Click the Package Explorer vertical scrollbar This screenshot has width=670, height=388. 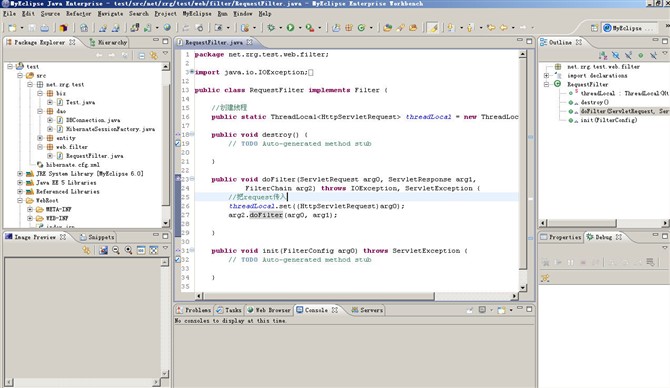click(166, 145)
